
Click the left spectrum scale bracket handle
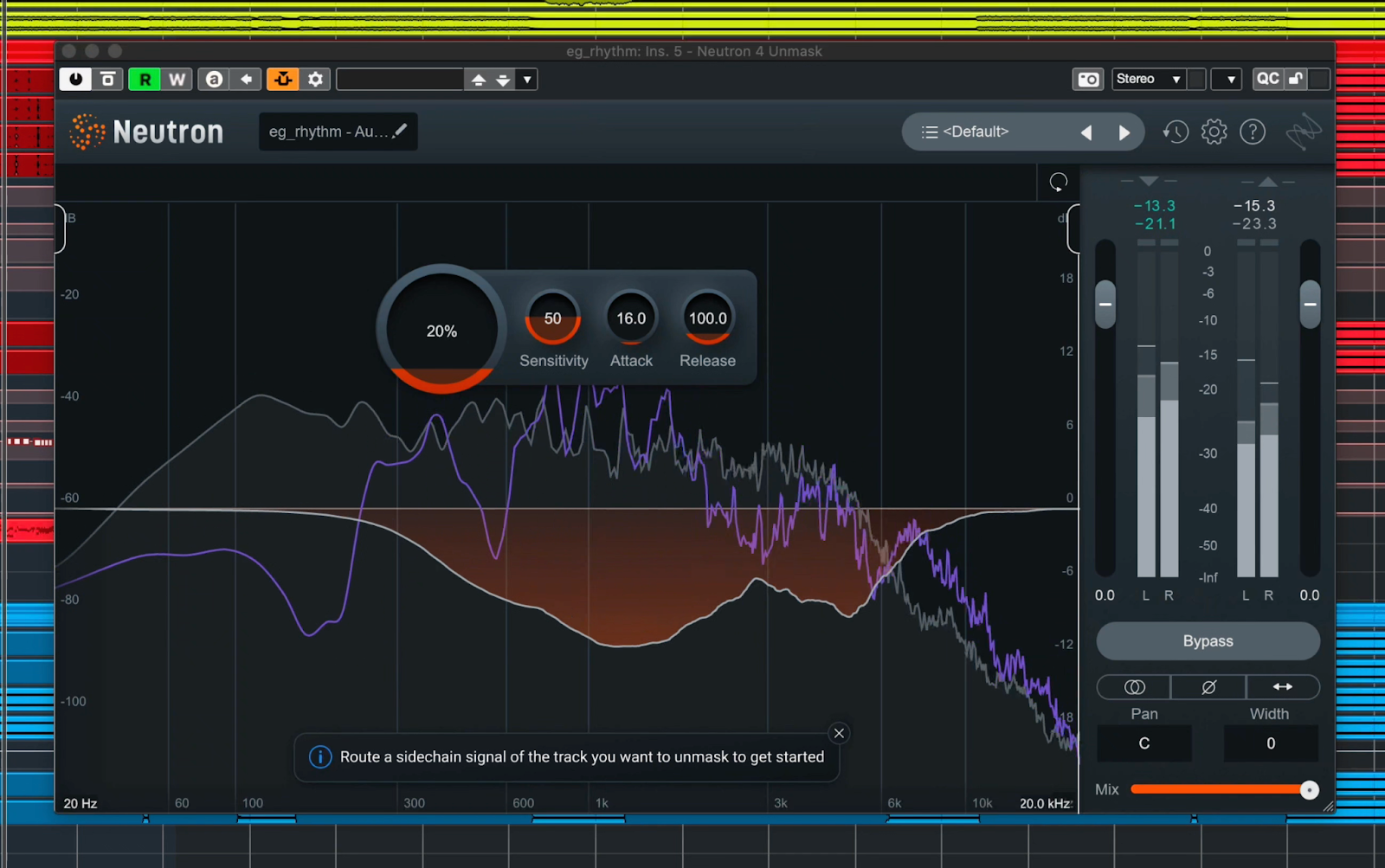coord(61,228)
